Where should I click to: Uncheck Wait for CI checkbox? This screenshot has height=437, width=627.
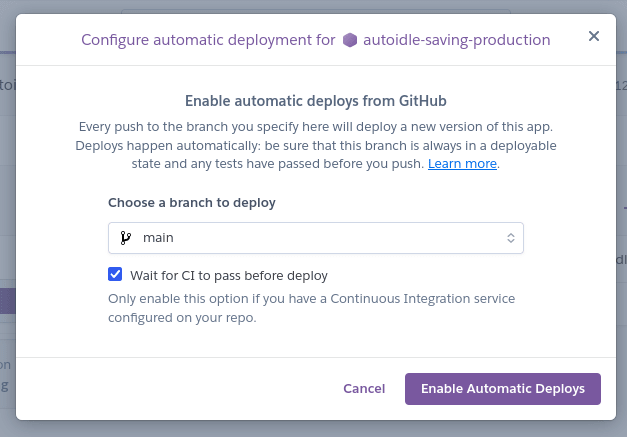(115, 274)
